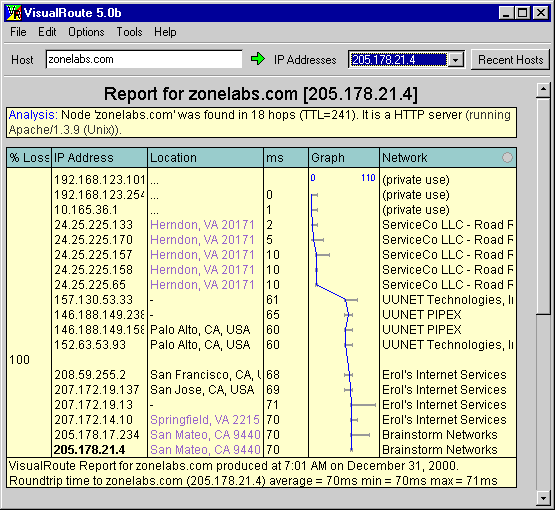Open the Help menu
This screenshot has height=510, width=555.
click(165, 32)
